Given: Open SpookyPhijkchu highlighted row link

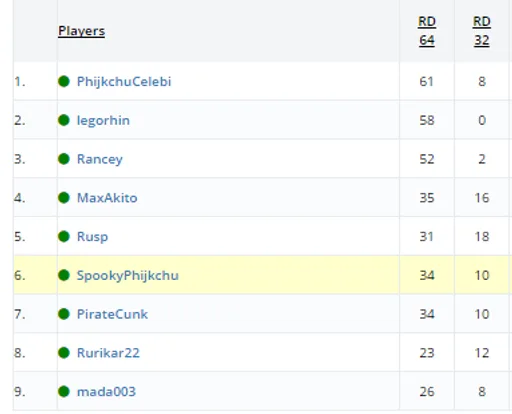Looking at the screenshot, I should pyautogui.click(x=128, y=276).
